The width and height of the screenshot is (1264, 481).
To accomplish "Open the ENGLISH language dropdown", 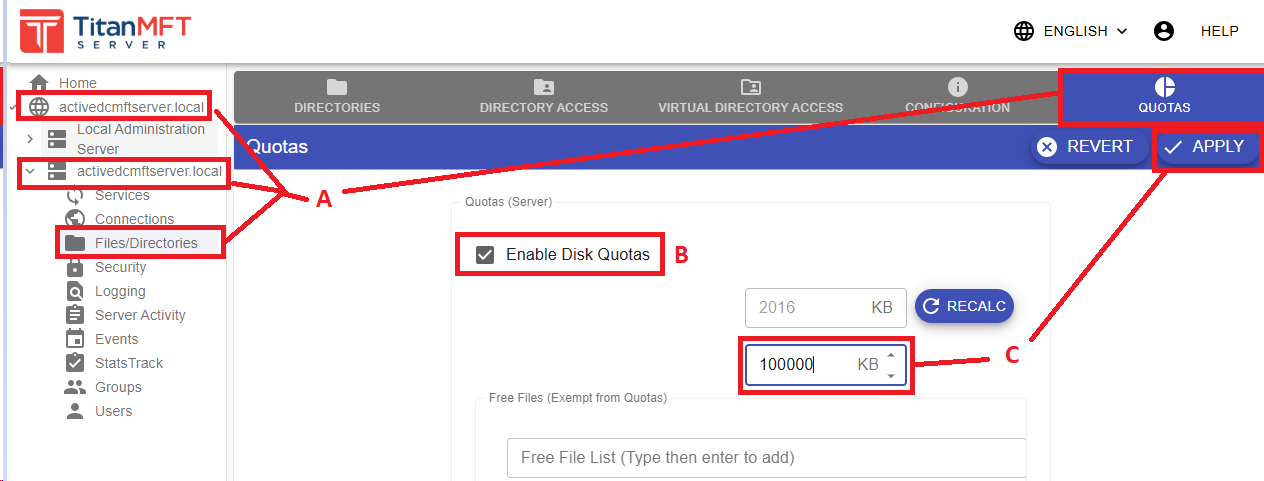I will coord(1071,31).
